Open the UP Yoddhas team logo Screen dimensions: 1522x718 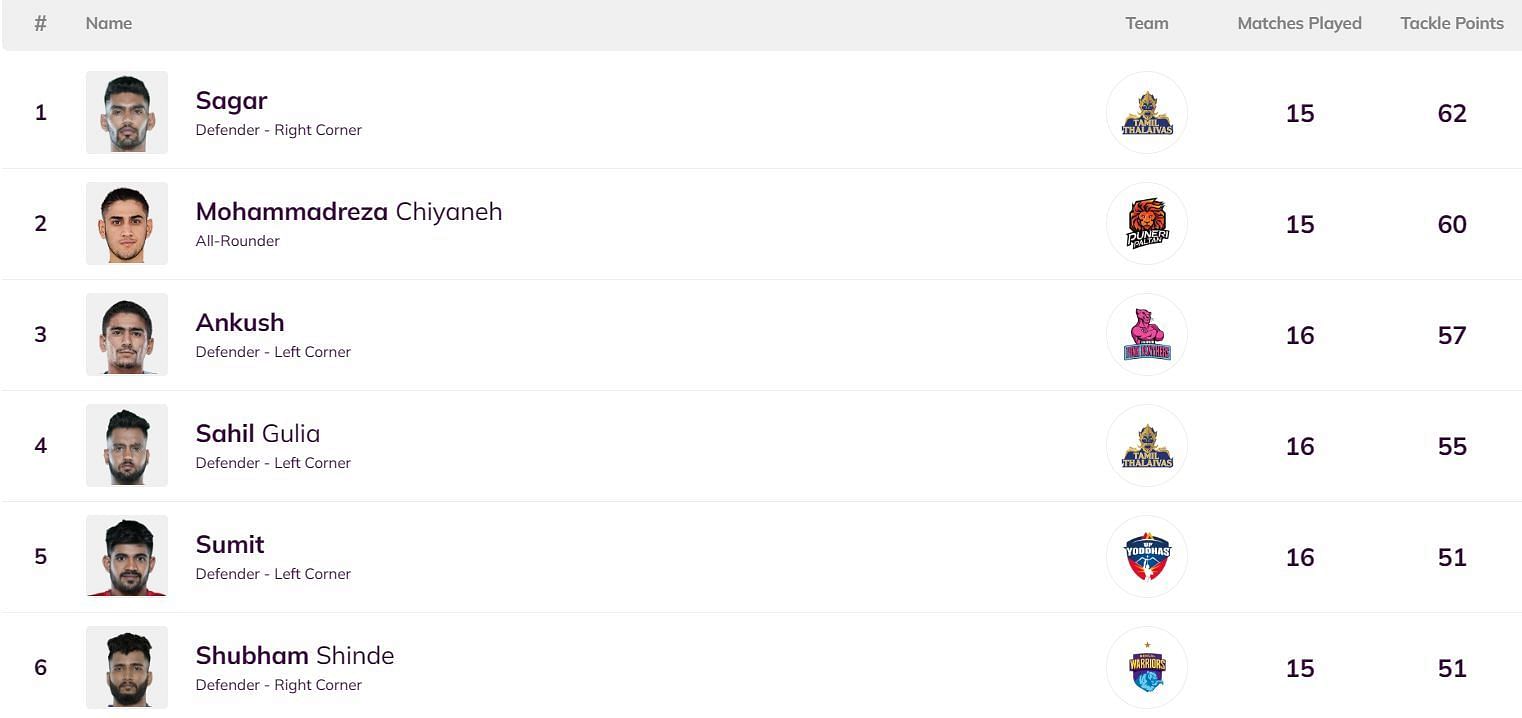point(1147,556)
